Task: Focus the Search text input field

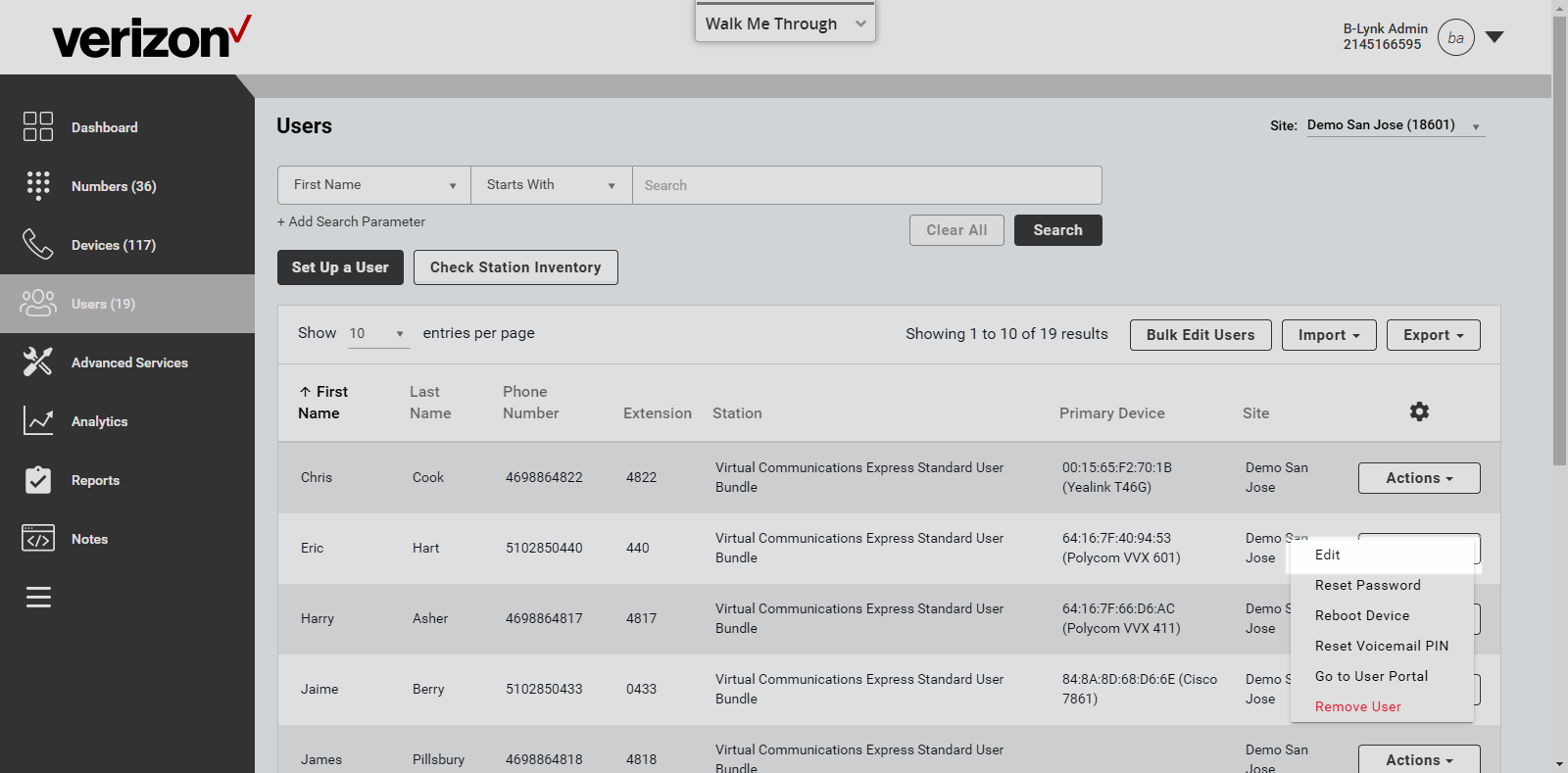Action: pyautogui.click(x=867, y=185)
